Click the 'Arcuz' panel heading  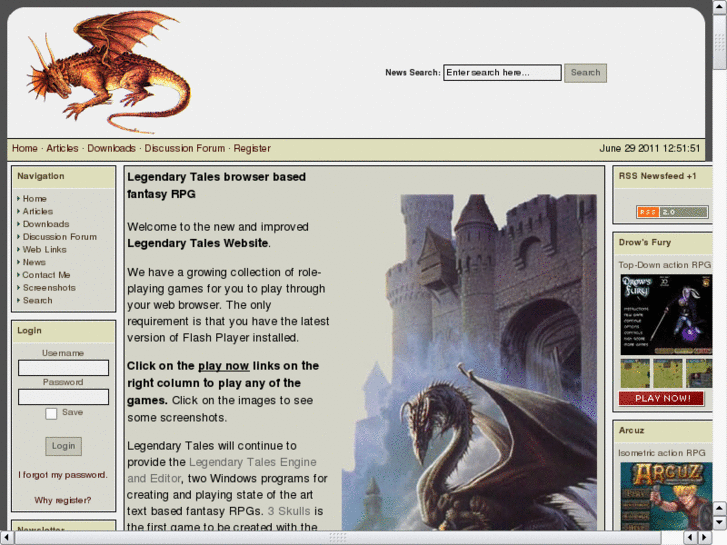point(631,430)
